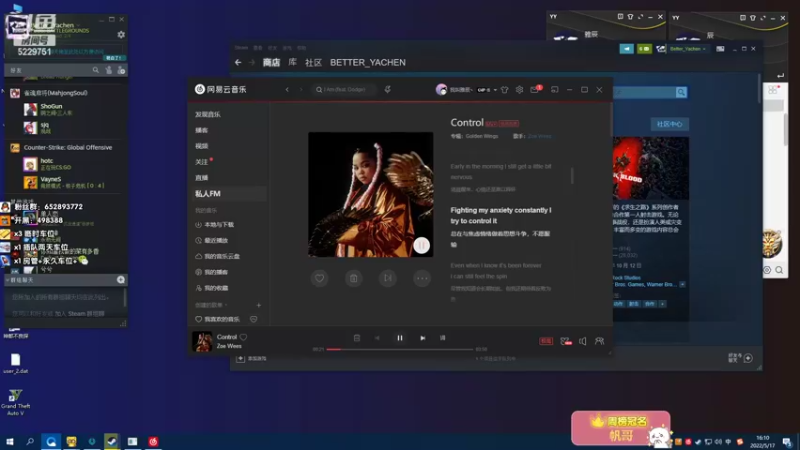800x450 pixels.
Task: Open 最近播放 in sidebar
Action: pos(216,240)
